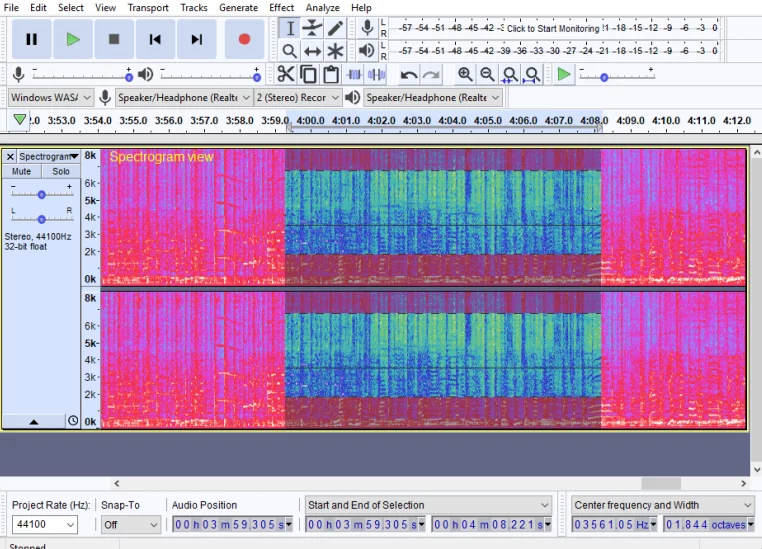Solo the spectrogram track

coord(61,171)
